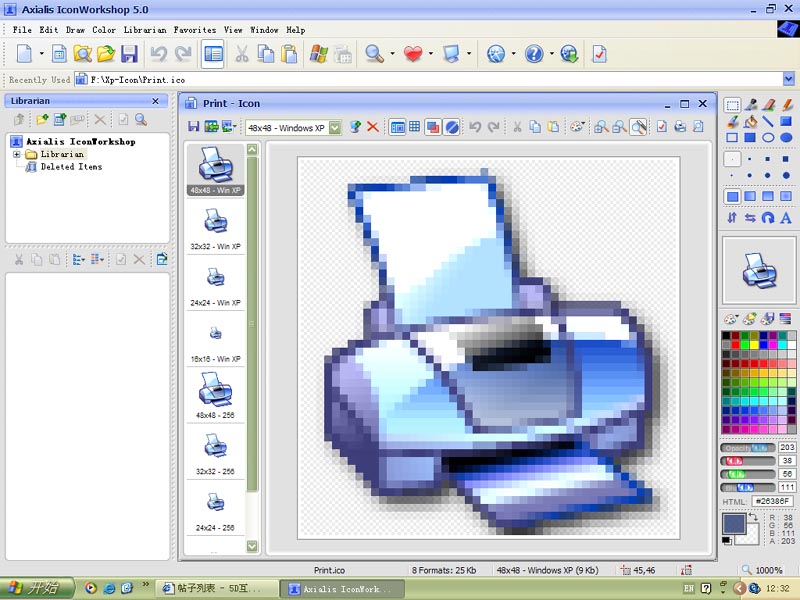Open the help question mark dropdown arrow

552,54
